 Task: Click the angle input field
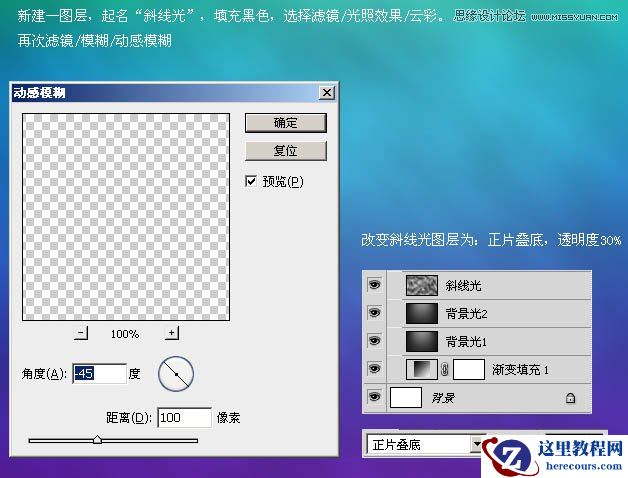pyautogui.click(x=99, y=373)
